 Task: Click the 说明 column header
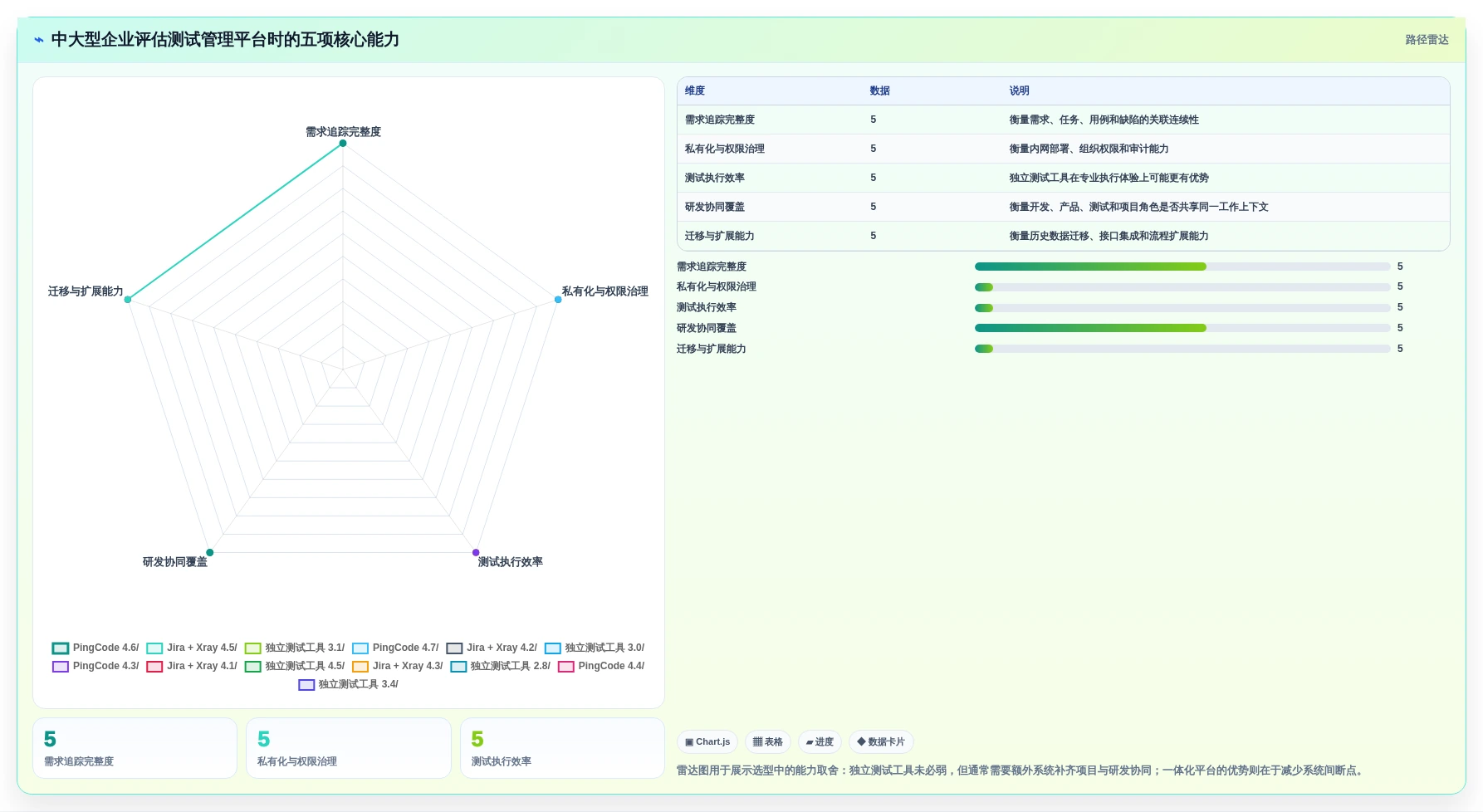(1020, 90)
